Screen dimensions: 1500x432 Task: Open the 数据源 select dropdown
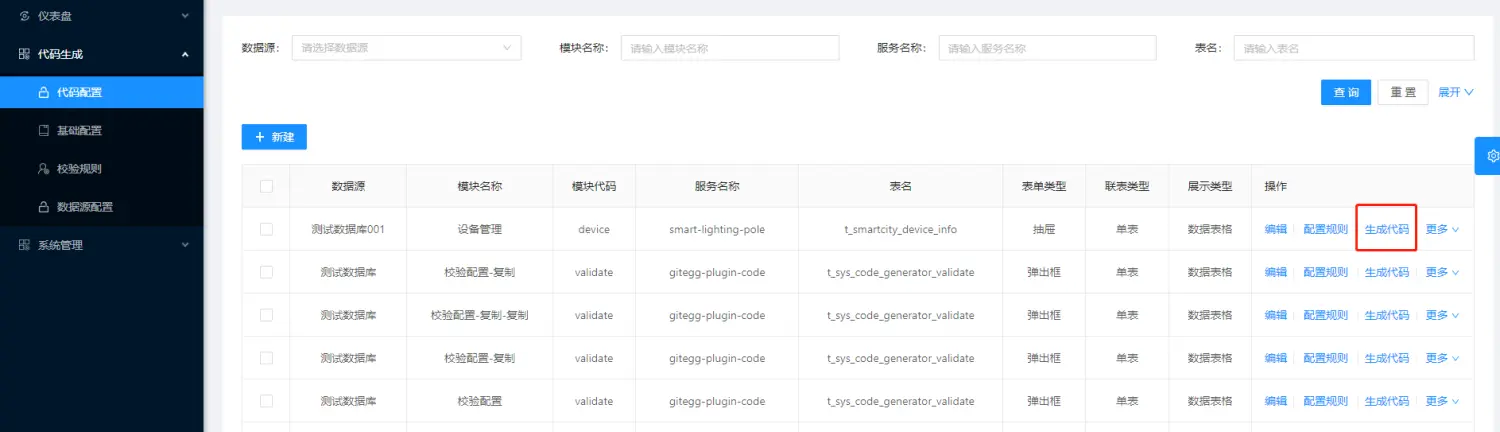coord(406,48)
